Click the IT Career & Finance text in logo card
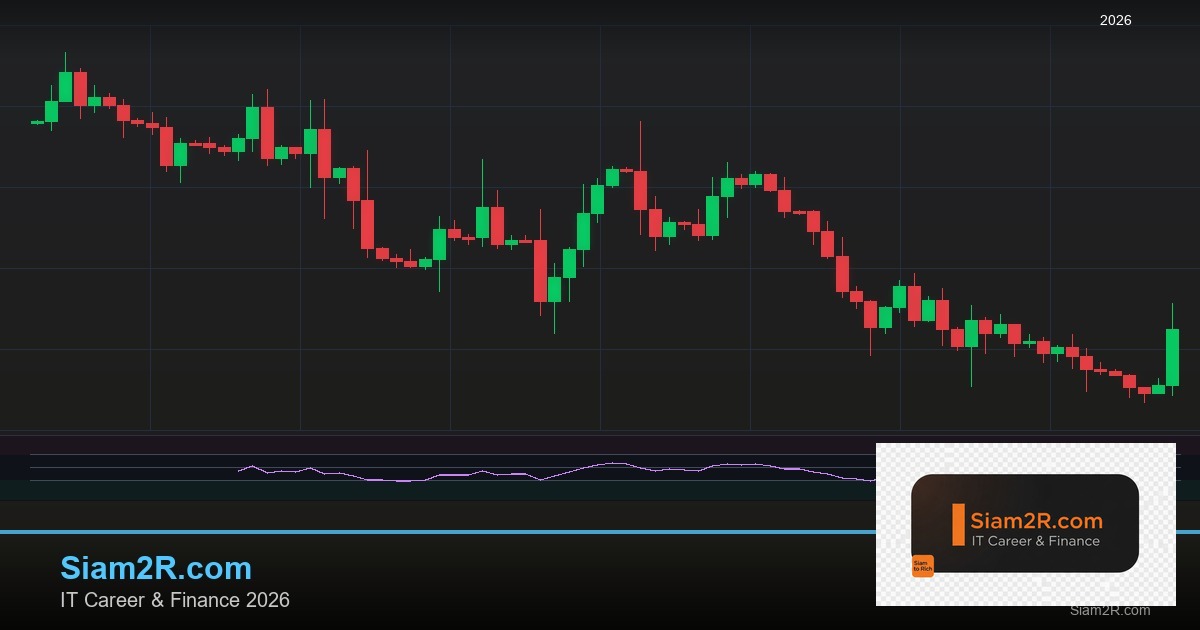1200x630 pixels. click(x=1035, y=541)
